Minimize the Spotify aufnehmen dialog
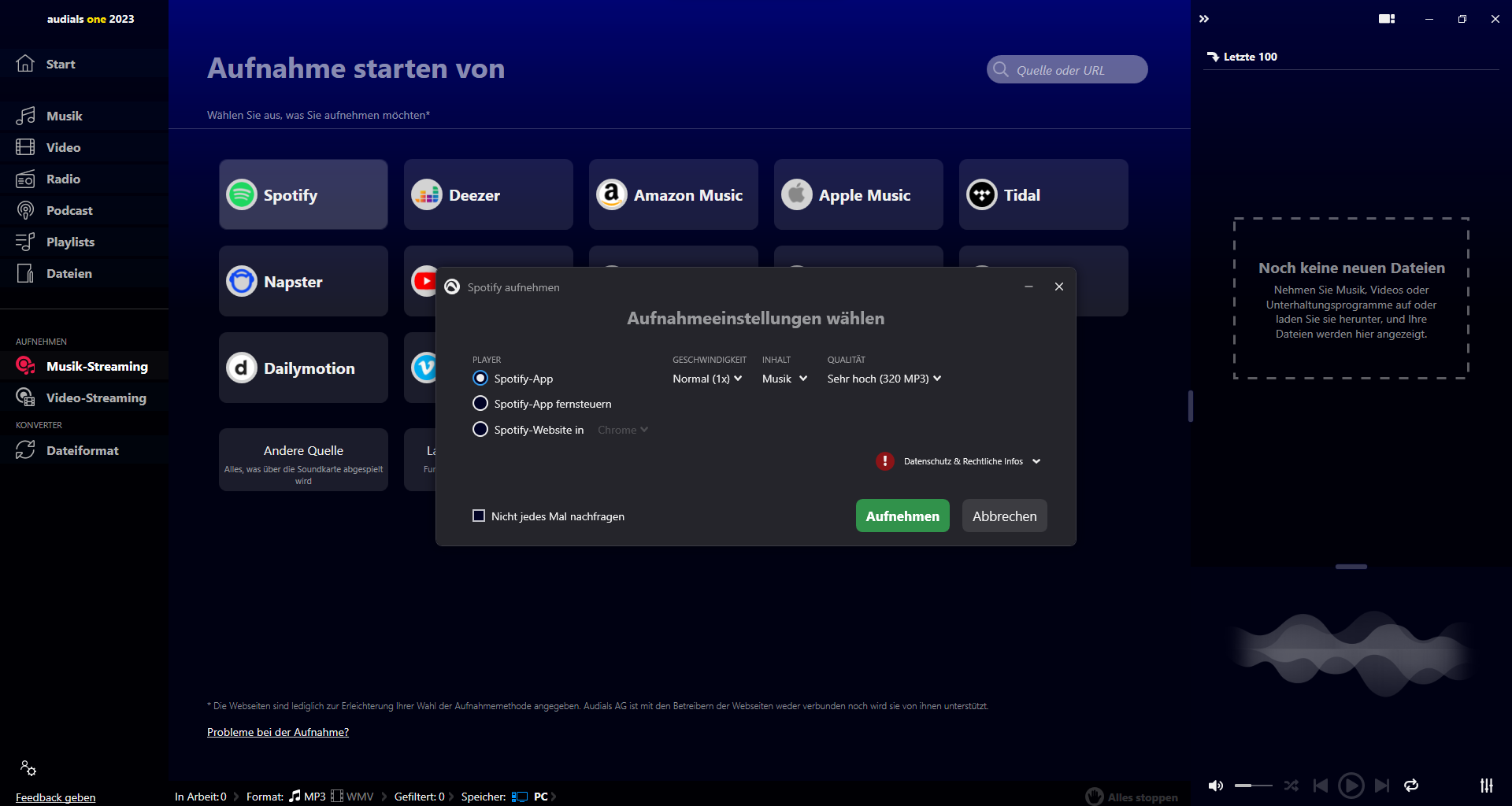Image resolution: width=1512 pixels, height=806 pixels. (x=1028, y=287)
